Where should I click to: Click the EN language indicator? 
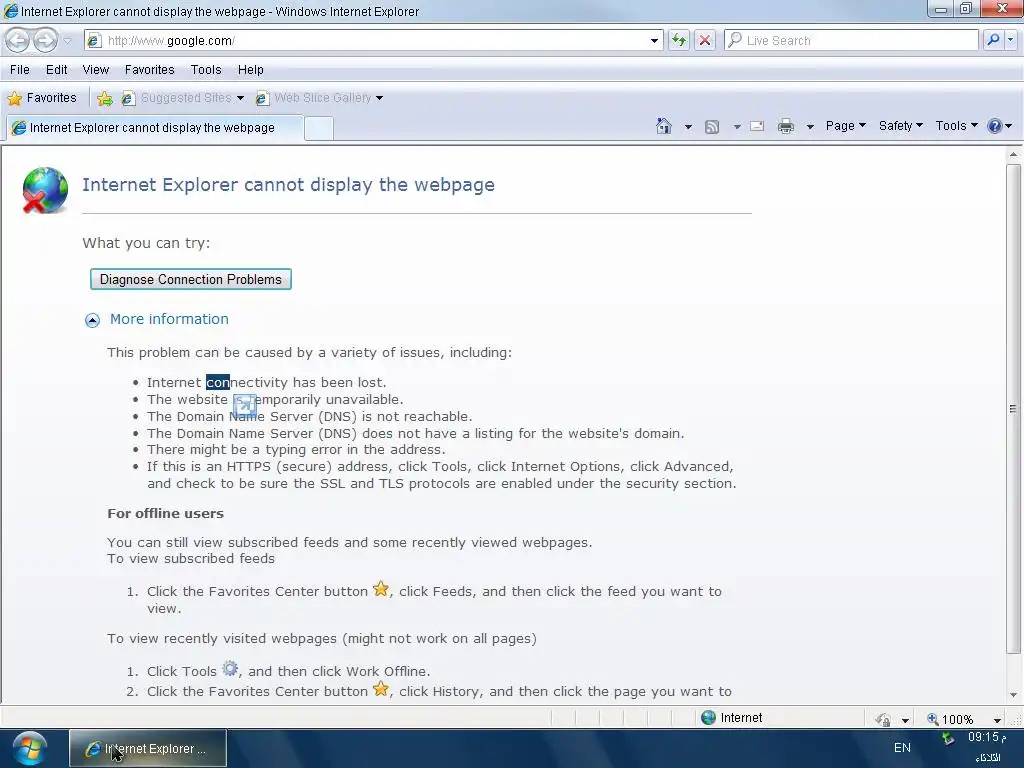(x=902, y=748)
